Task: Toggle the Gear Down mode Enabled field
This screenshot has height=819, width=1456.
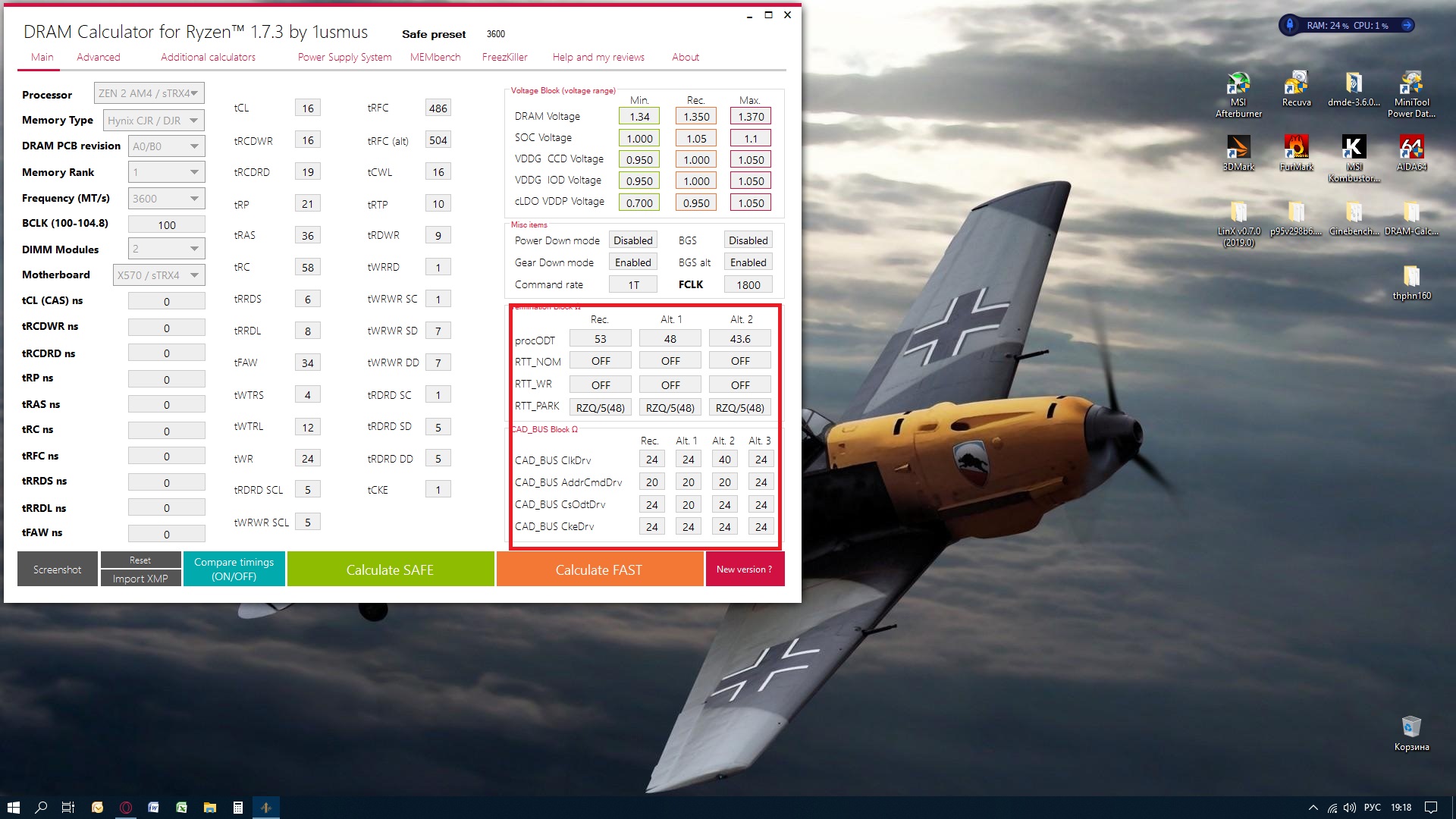Action: (632, 262)
